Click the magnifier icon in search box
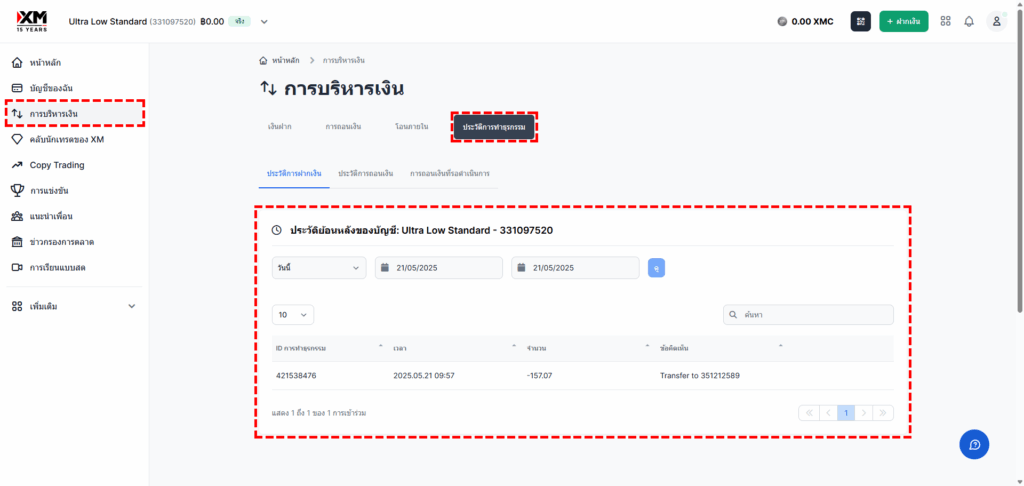The height and width of the screenshot is (486, 1024). [734, 314]
